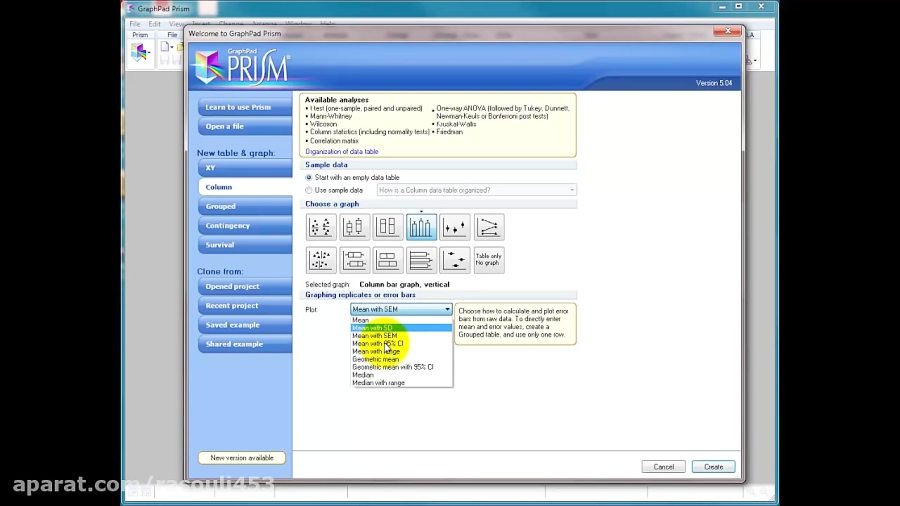Choose the before-after lines graph icon
Viewport: 900px width, 506px height.
489,227
